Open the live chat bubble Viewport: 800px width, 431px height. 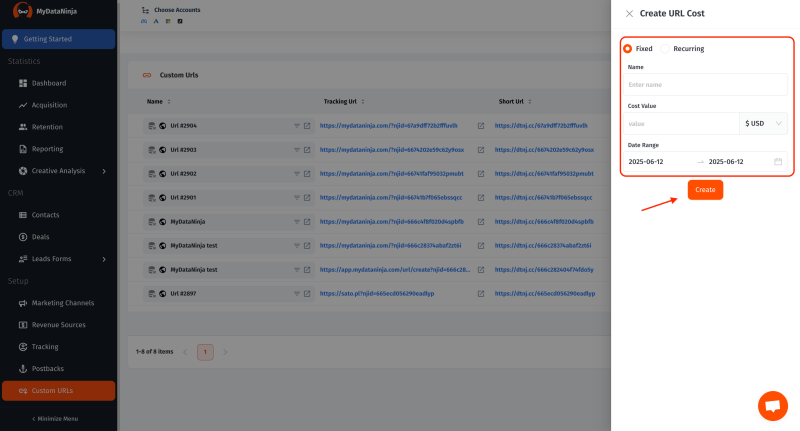(772, 406)
